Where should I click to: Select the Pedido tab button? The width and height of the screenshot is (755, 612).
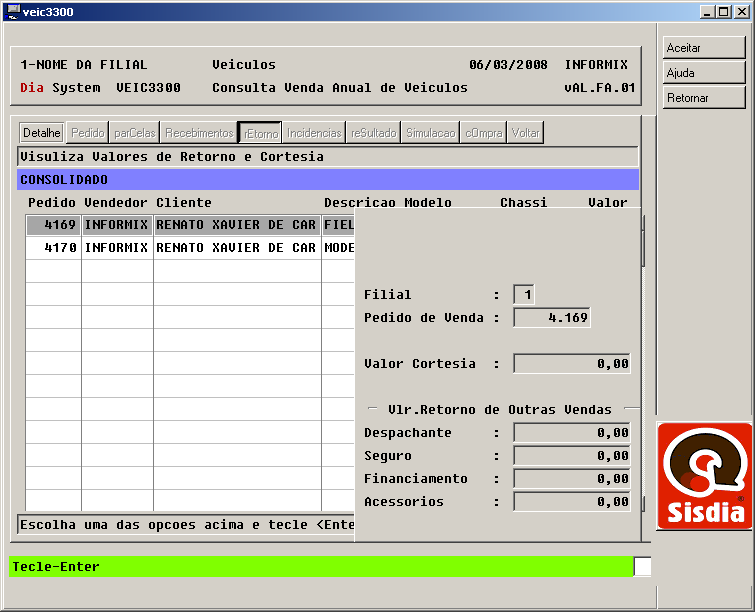(88, 132)
